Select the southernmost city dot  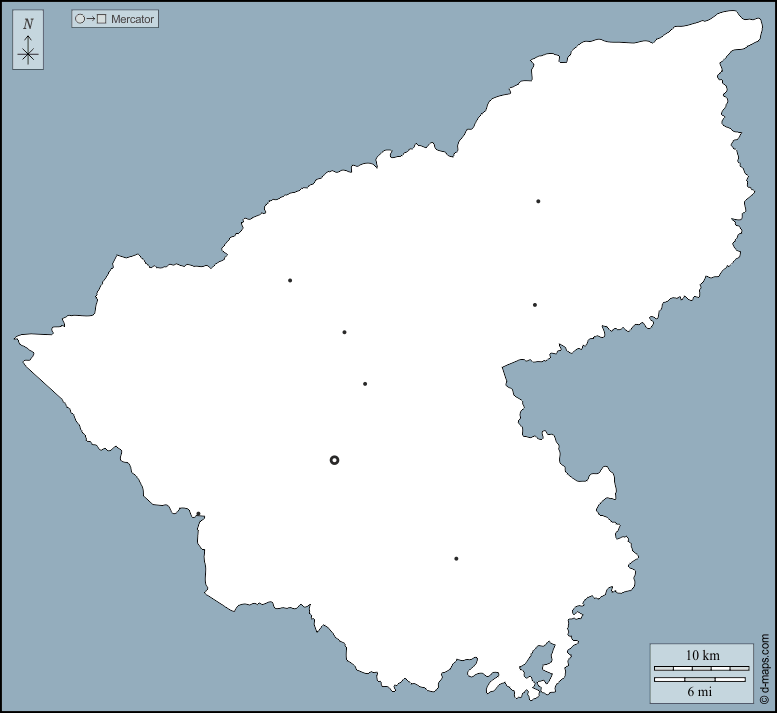(x=456, y=559)
